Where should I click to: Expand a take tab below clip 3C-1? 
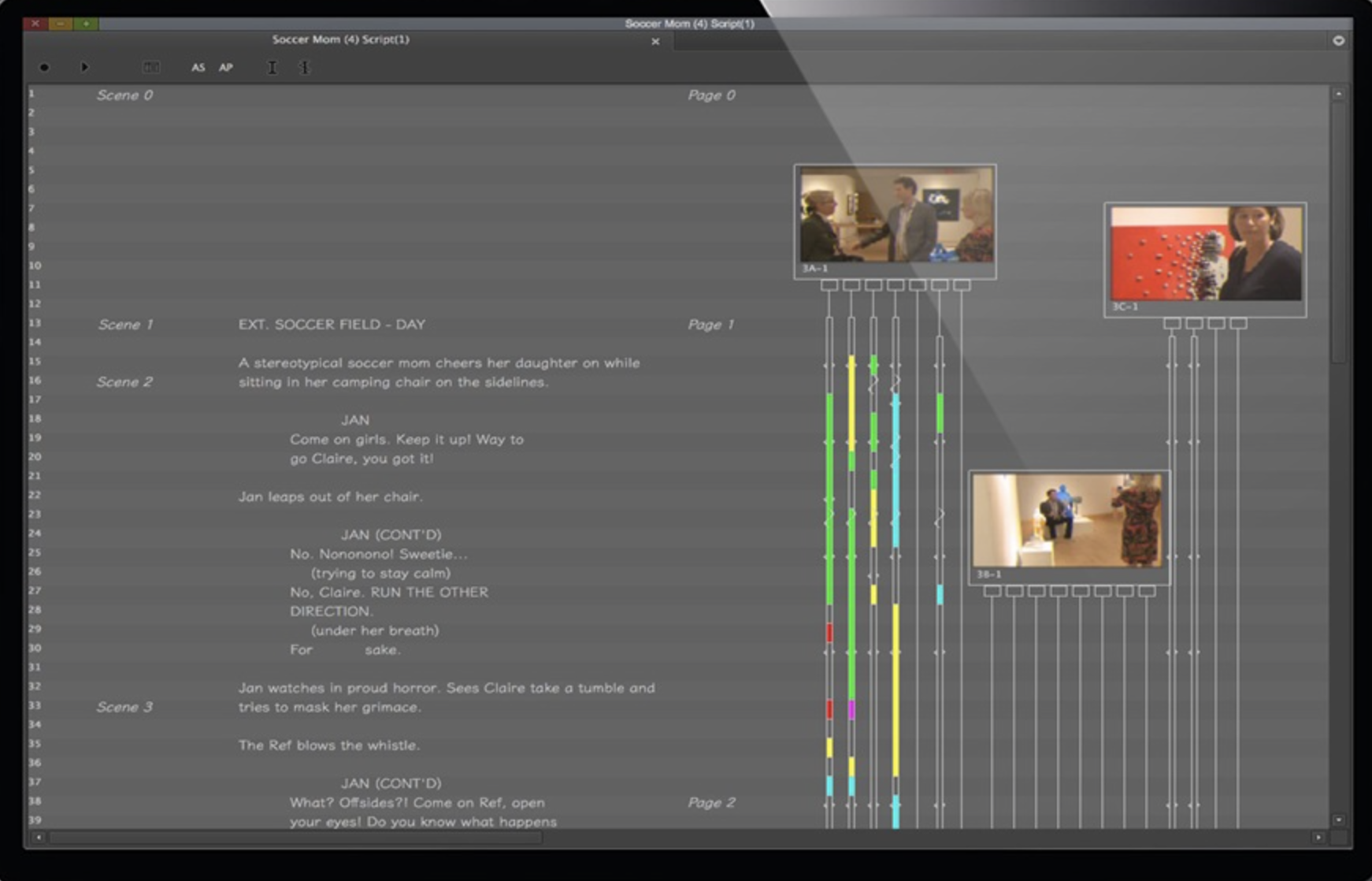click(1173, 321)
